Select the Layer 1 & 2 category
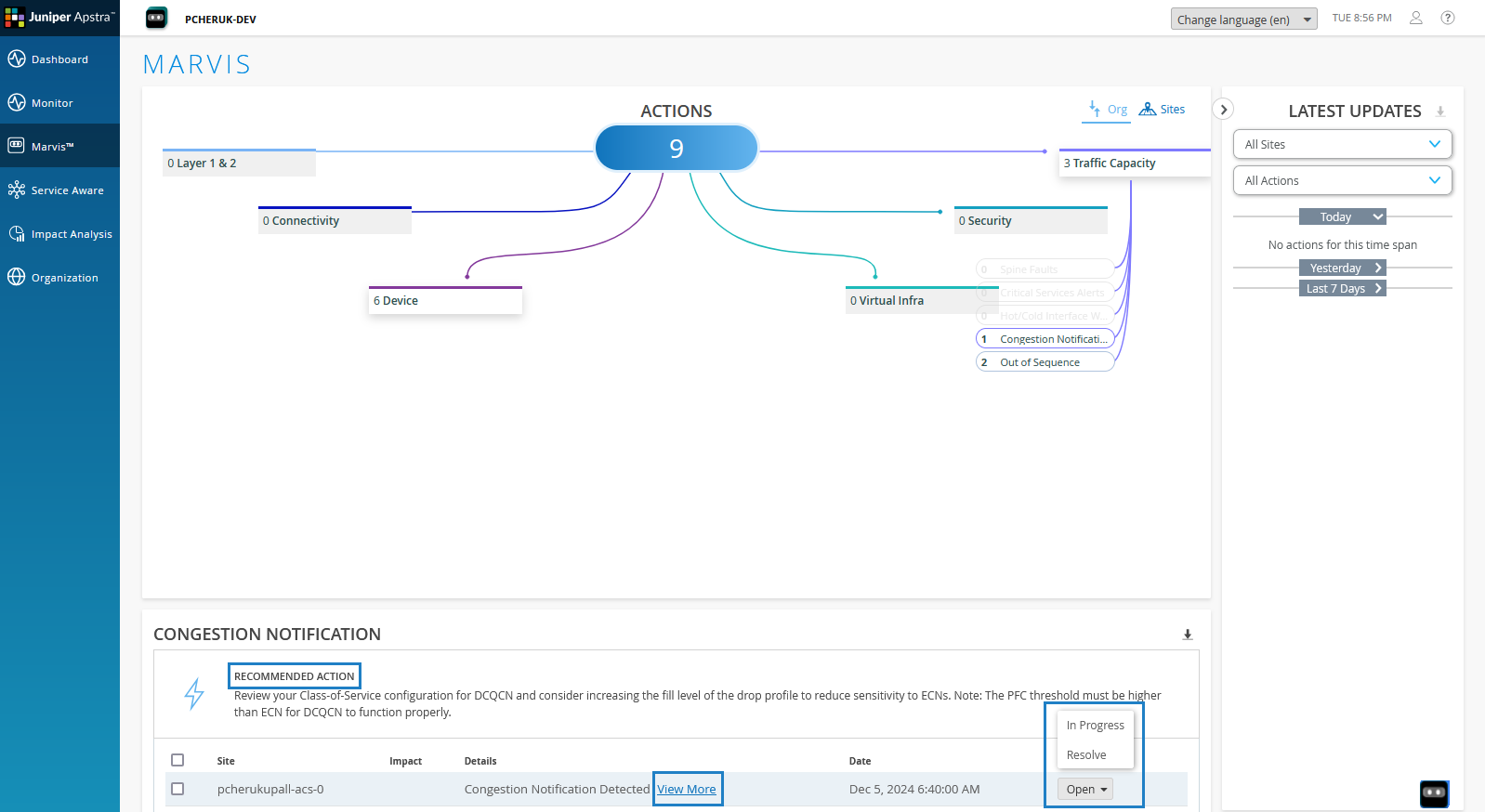1485x812 pixels. (x=239, y=163)
